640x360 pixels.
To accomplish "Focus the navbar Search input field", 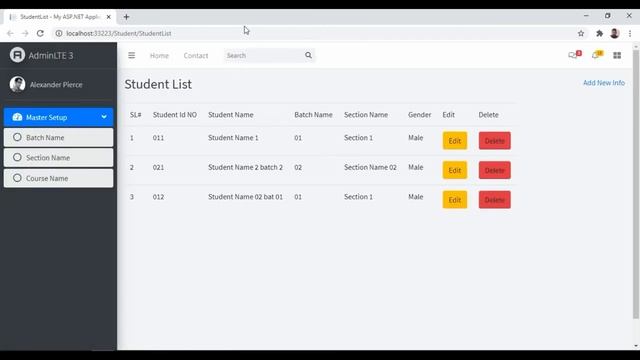I will point(264,55).
